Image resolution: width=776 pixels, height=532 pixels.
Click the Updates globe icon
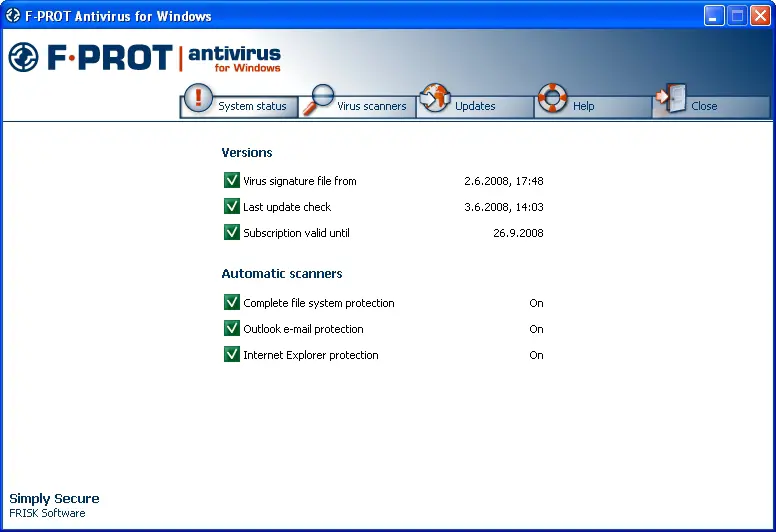[x=435, y=97]
